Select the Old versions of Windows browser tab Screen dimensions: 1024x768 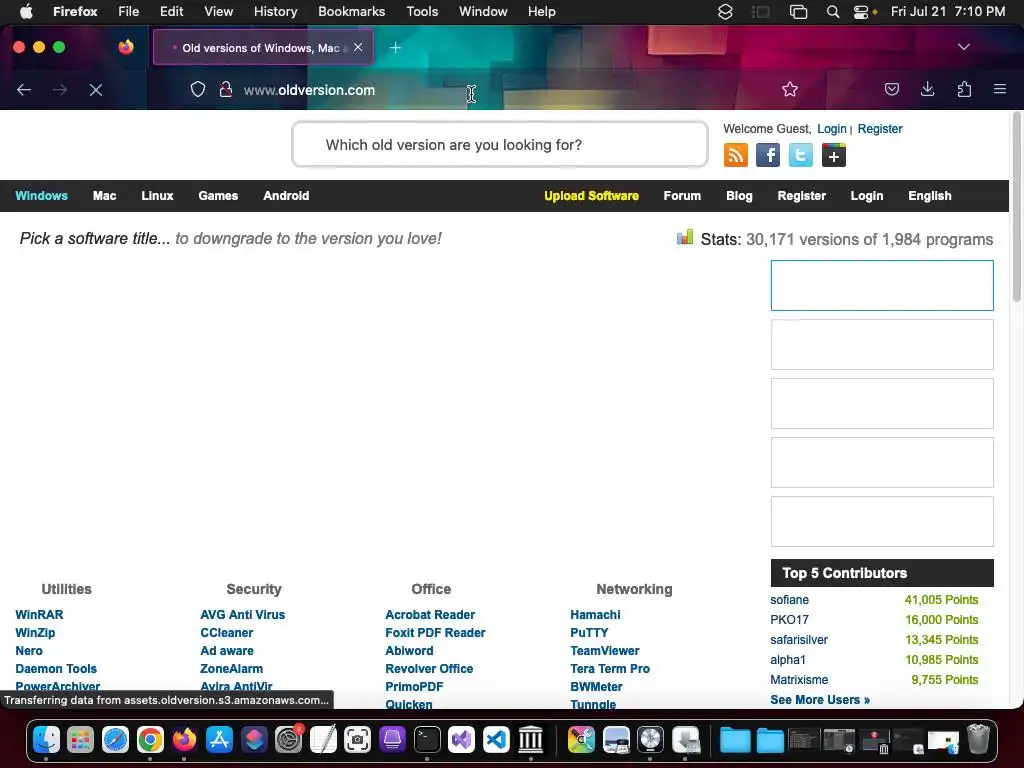click(x=263, y=48)
